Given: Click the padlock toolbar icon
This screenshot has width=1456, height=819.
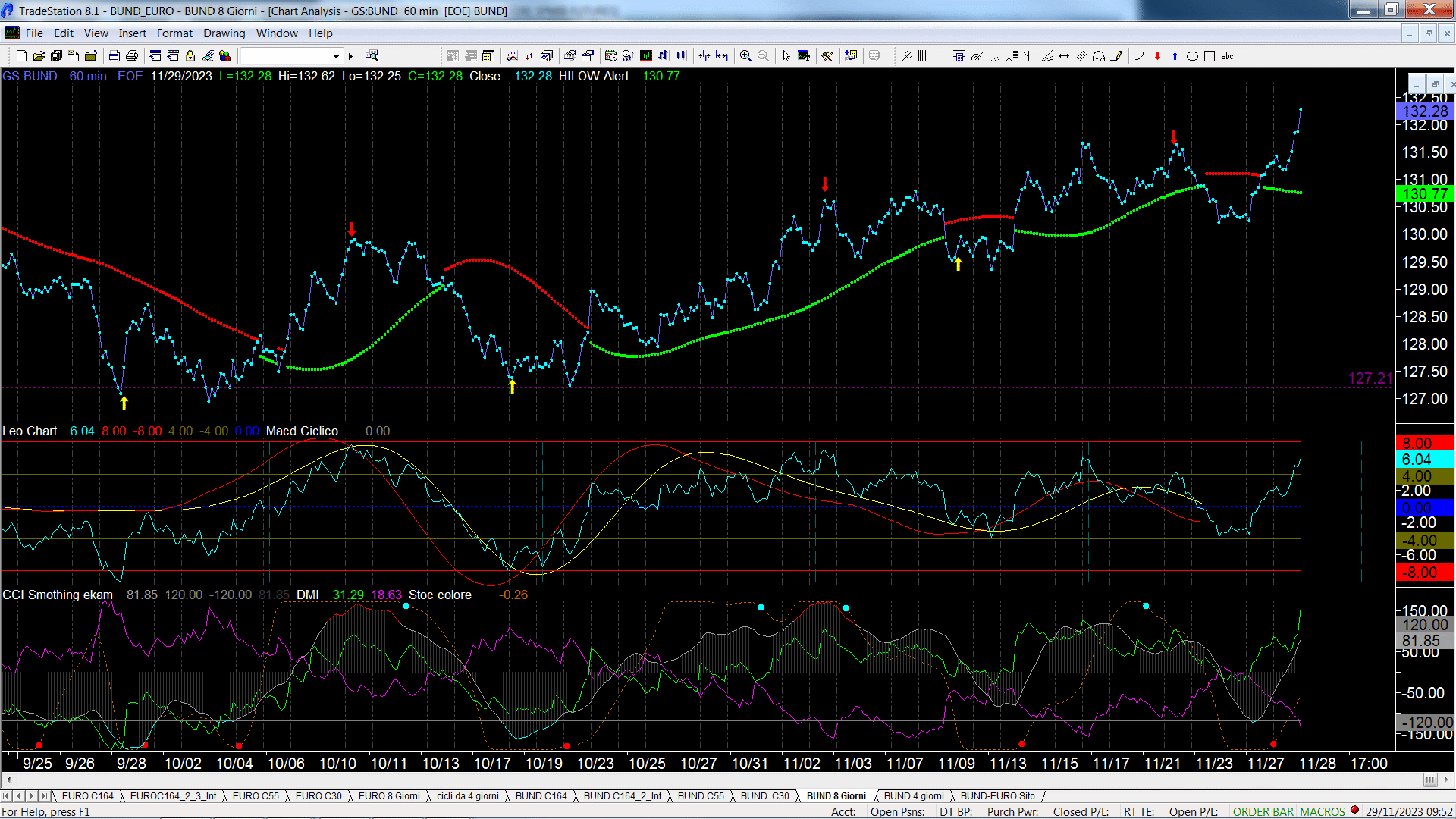Looking at the screenshot, I should (x=190, y=56).
